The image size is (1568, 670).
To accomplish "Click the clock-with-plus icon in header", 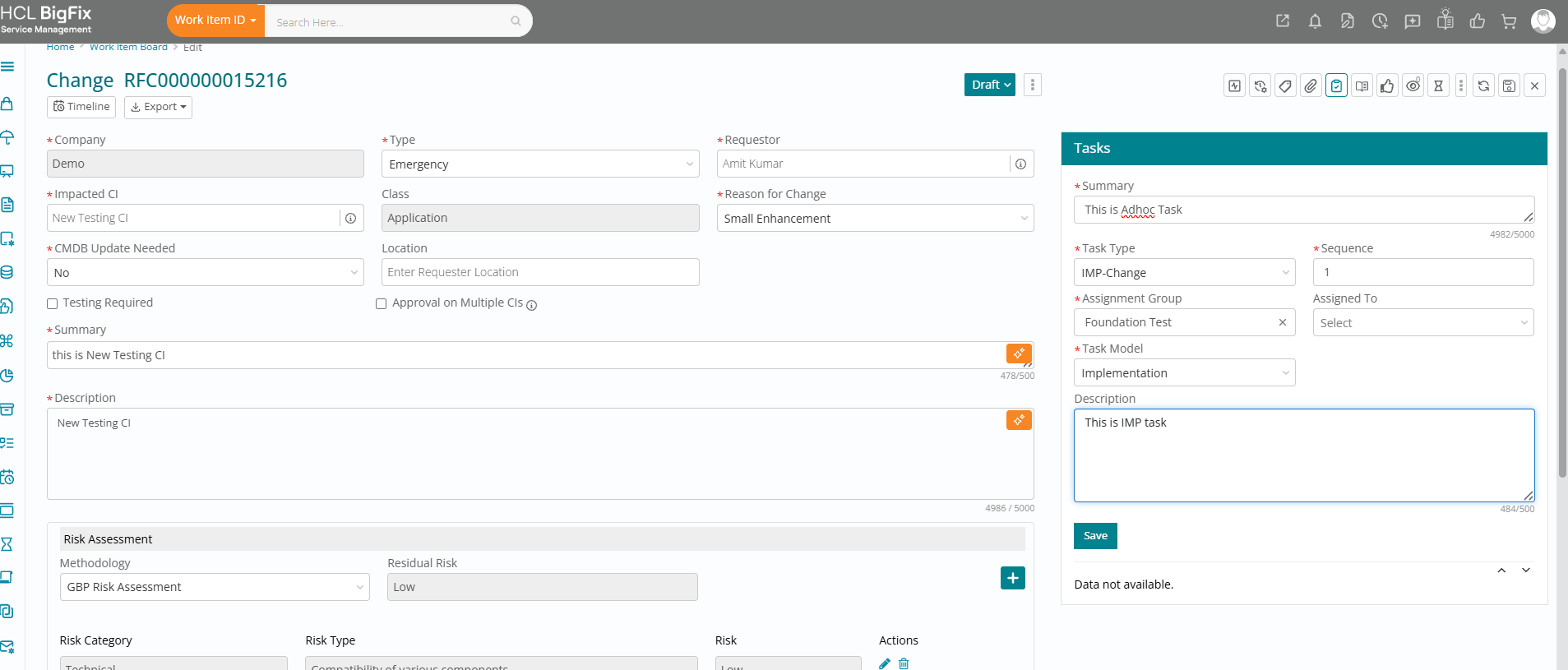I will pos(1380,21).
